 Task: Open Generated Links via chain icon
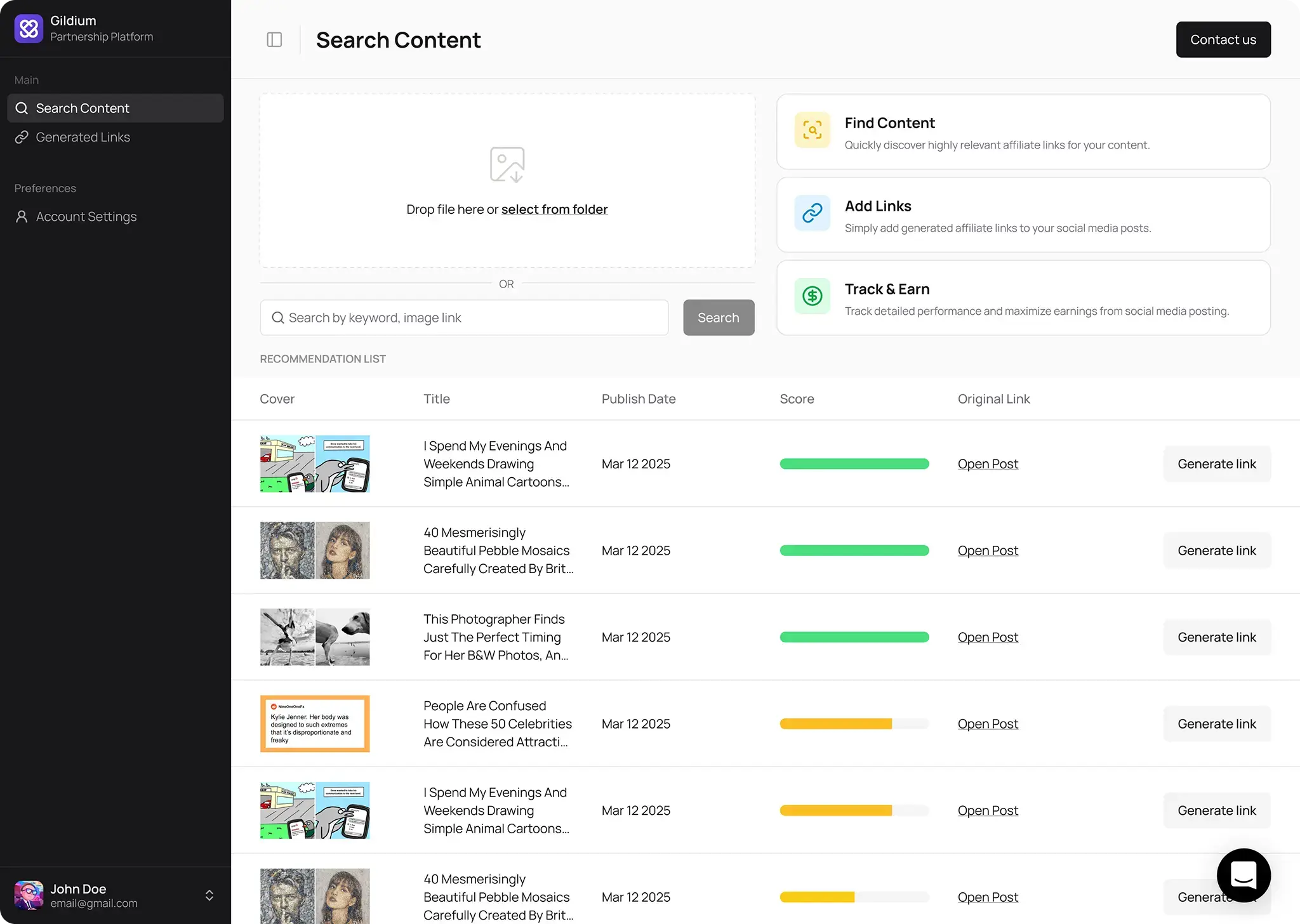click(22, 137)
